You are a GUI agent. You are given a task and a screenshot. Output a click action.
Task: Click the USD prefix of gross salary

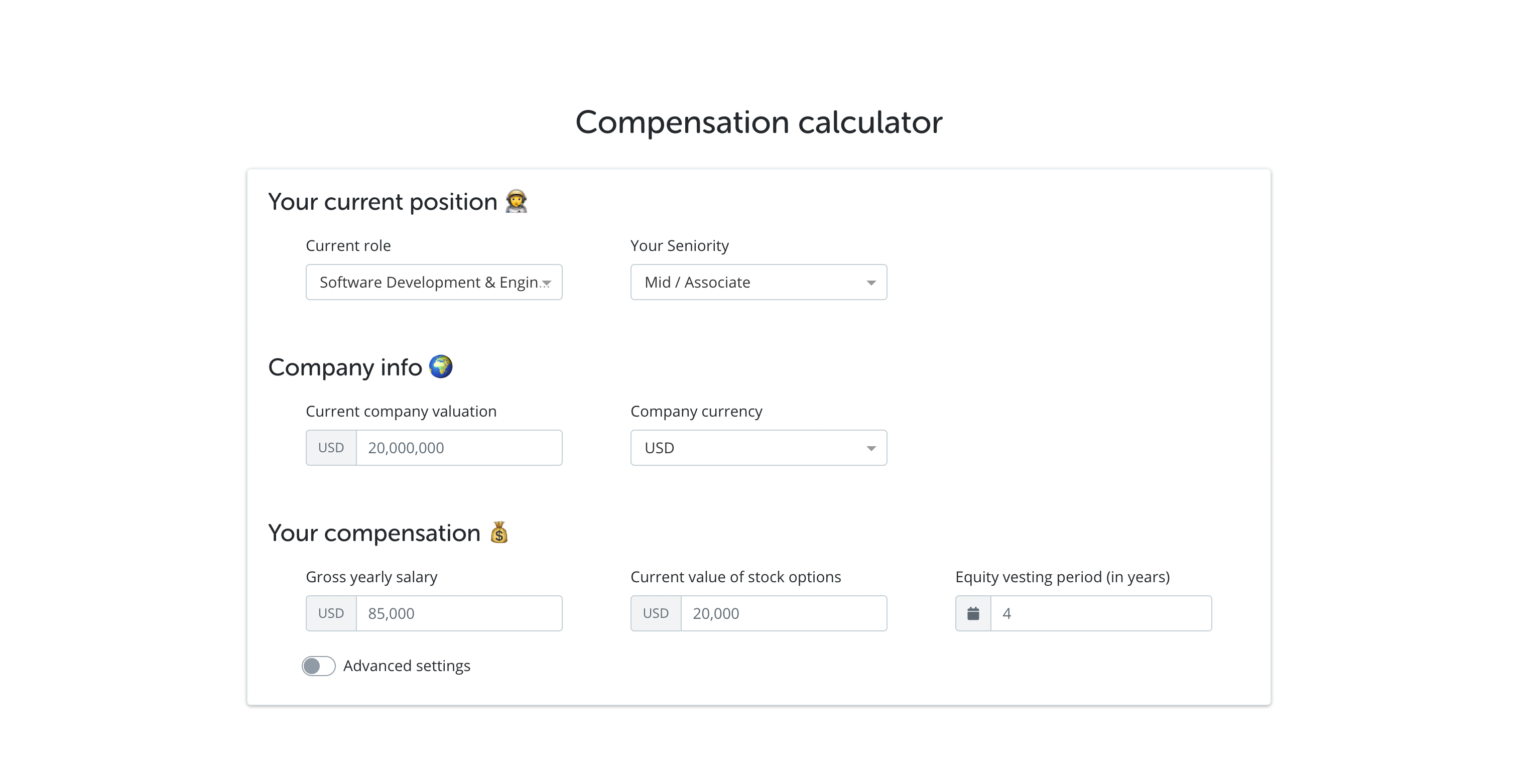click(331, 613)
